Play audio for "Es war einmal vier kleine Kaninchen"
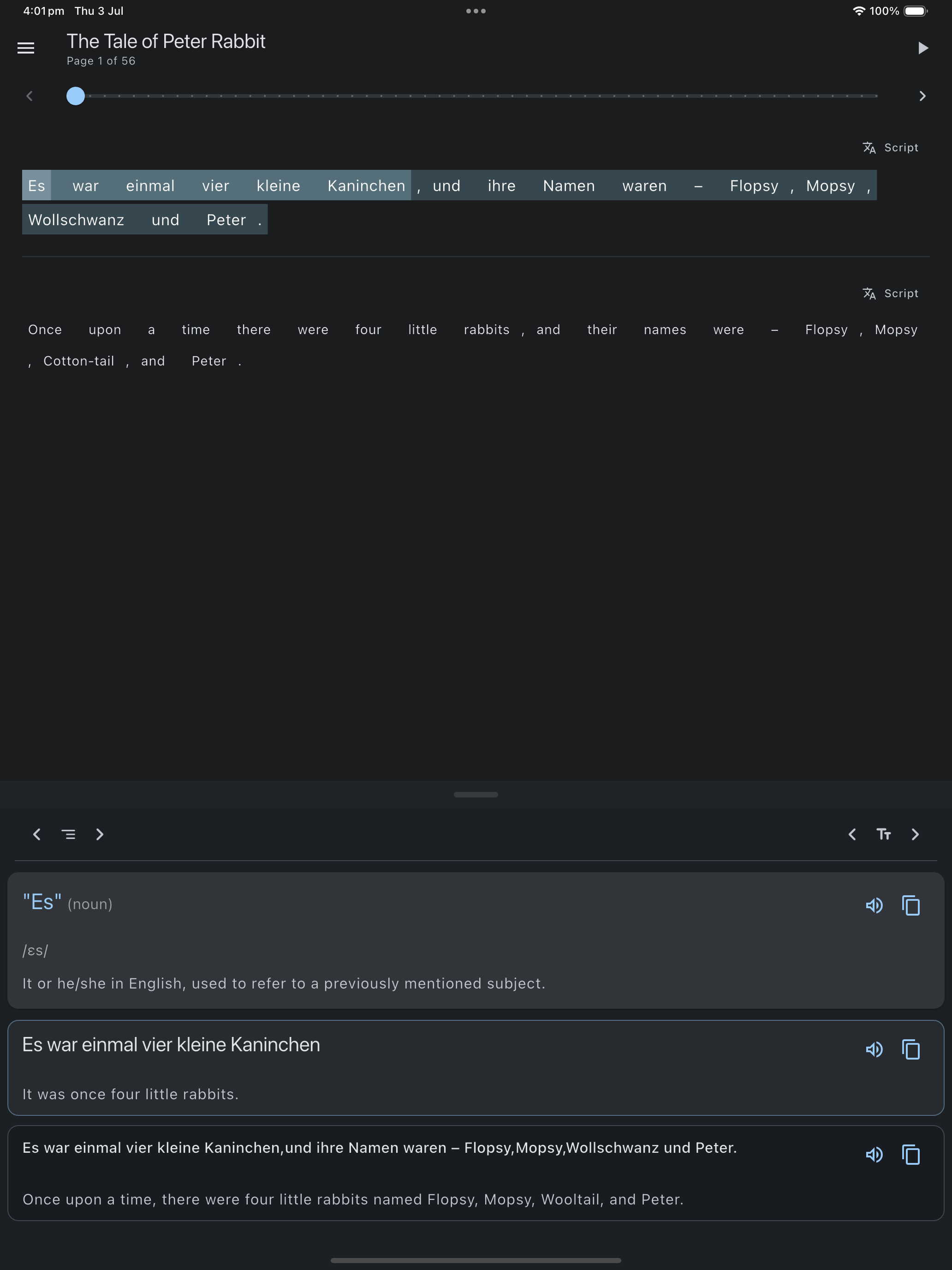This screenshot has height=1270, width=952. [x=874, y=1049]
